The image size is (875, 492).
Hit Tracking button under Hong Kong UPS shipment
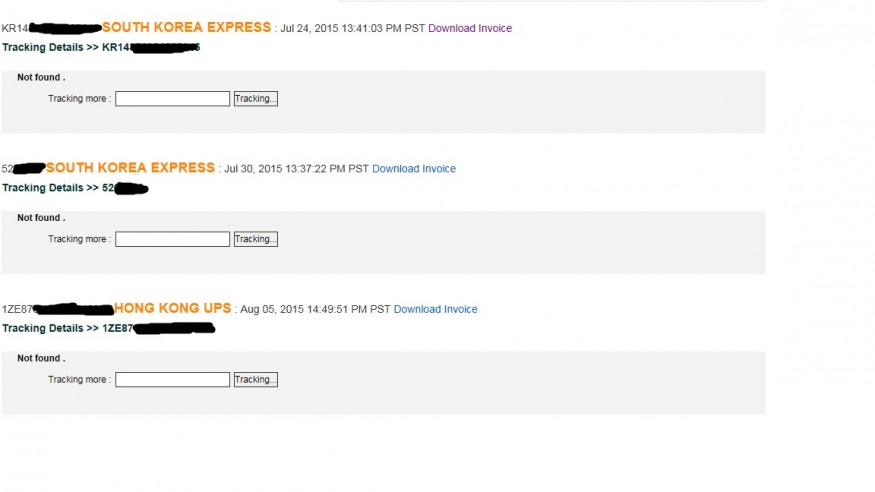point(255,380)
